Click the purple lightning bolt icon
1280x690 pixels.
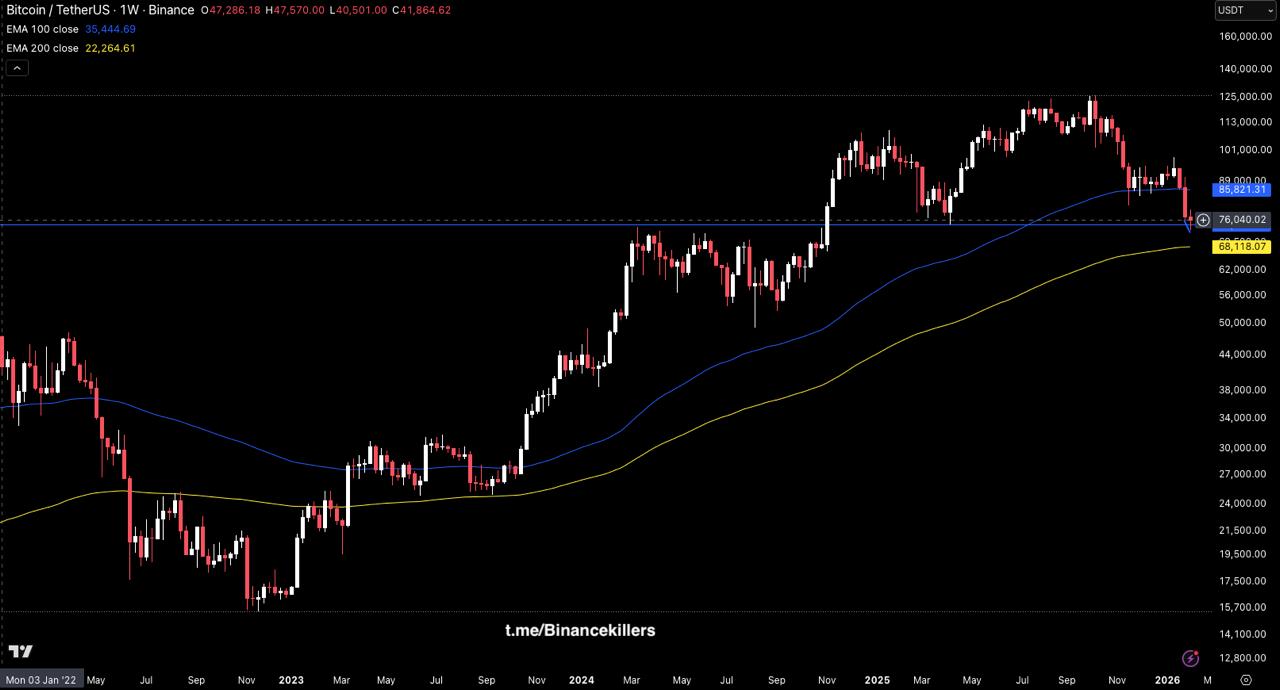click(x=1190, y=658)
